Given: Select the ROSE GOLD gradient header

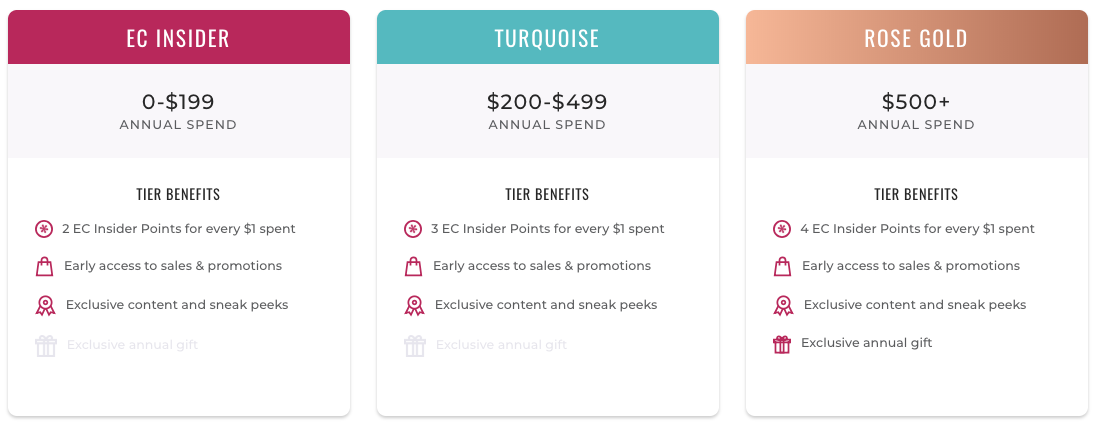Looking at the screenshot, I should point(916,37).
